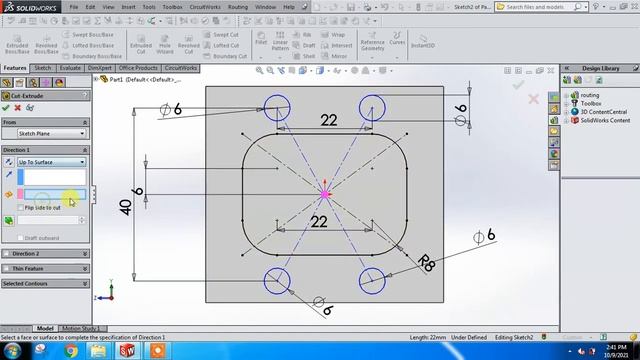Enable the Thin Feature checkbox
The height and width of the screenshot is (360, 640).
pyautogui.click(x=6, y=269)
